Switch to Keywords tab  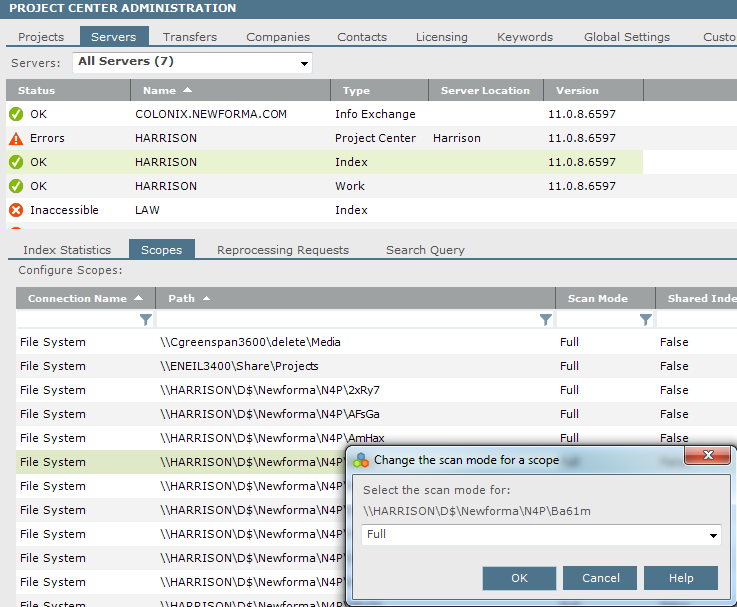(x=525, y=37)
